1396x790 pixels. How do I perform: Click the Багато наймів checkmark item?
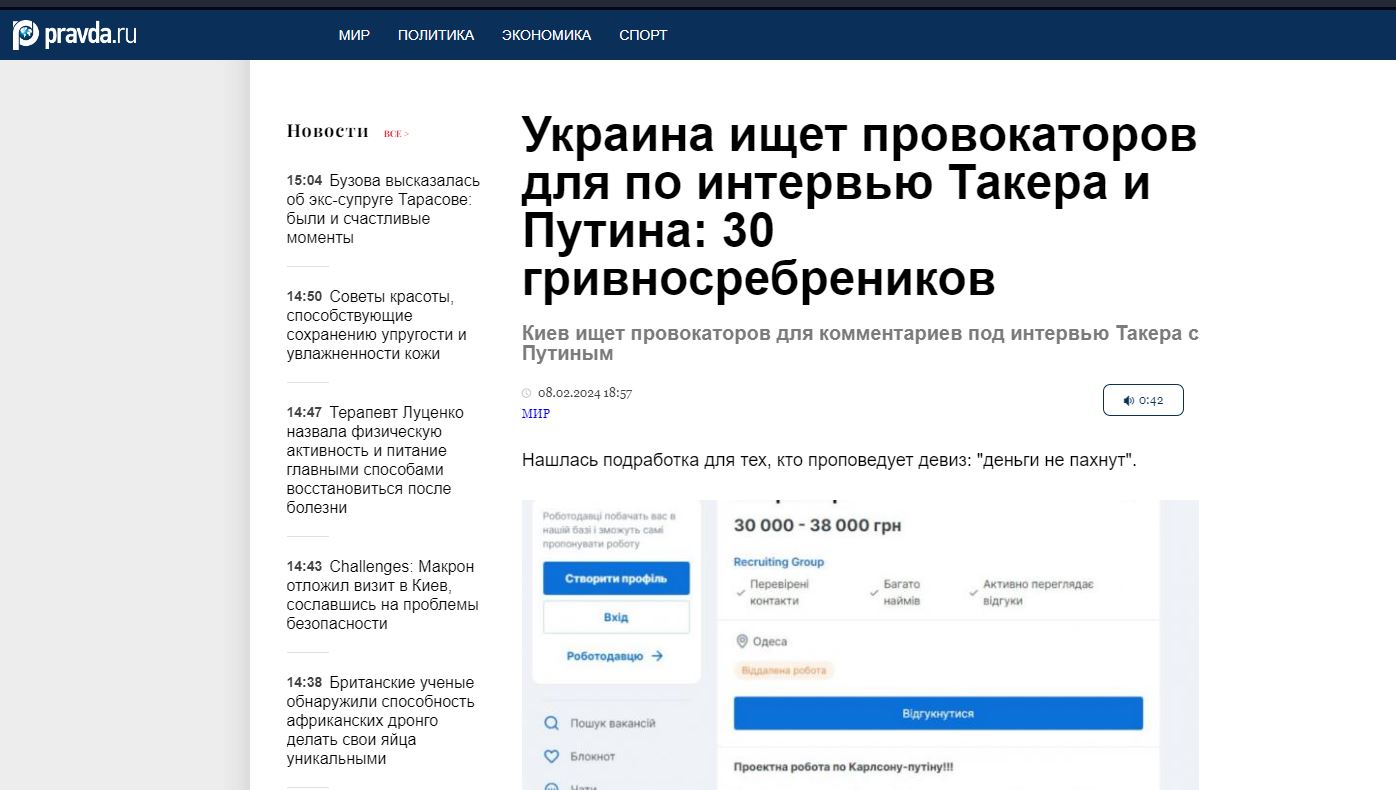point(895,592)
